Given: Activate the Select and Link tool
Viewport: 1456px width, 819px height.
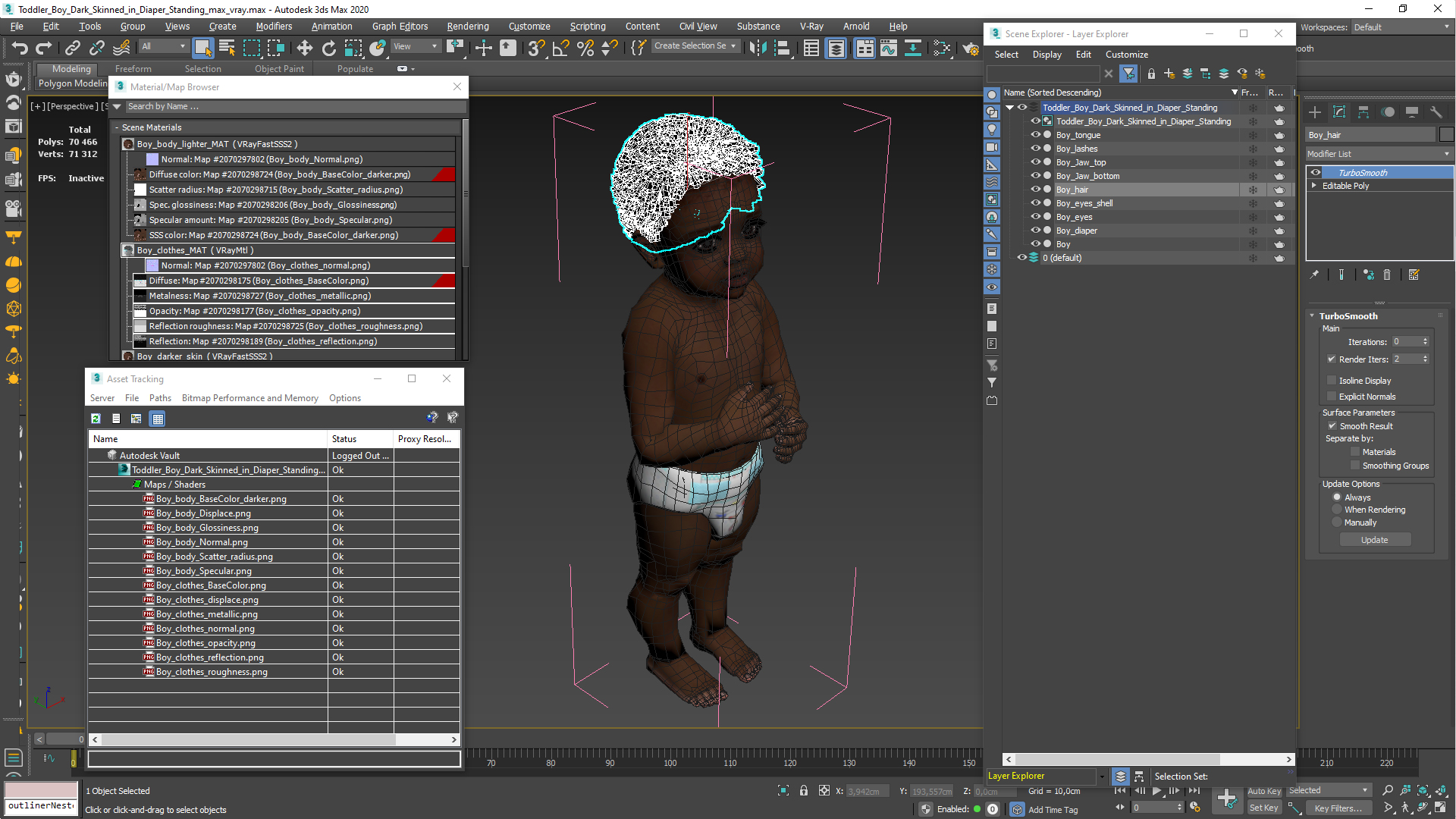Looking at the screenshot, I should [x=73, y=49].
